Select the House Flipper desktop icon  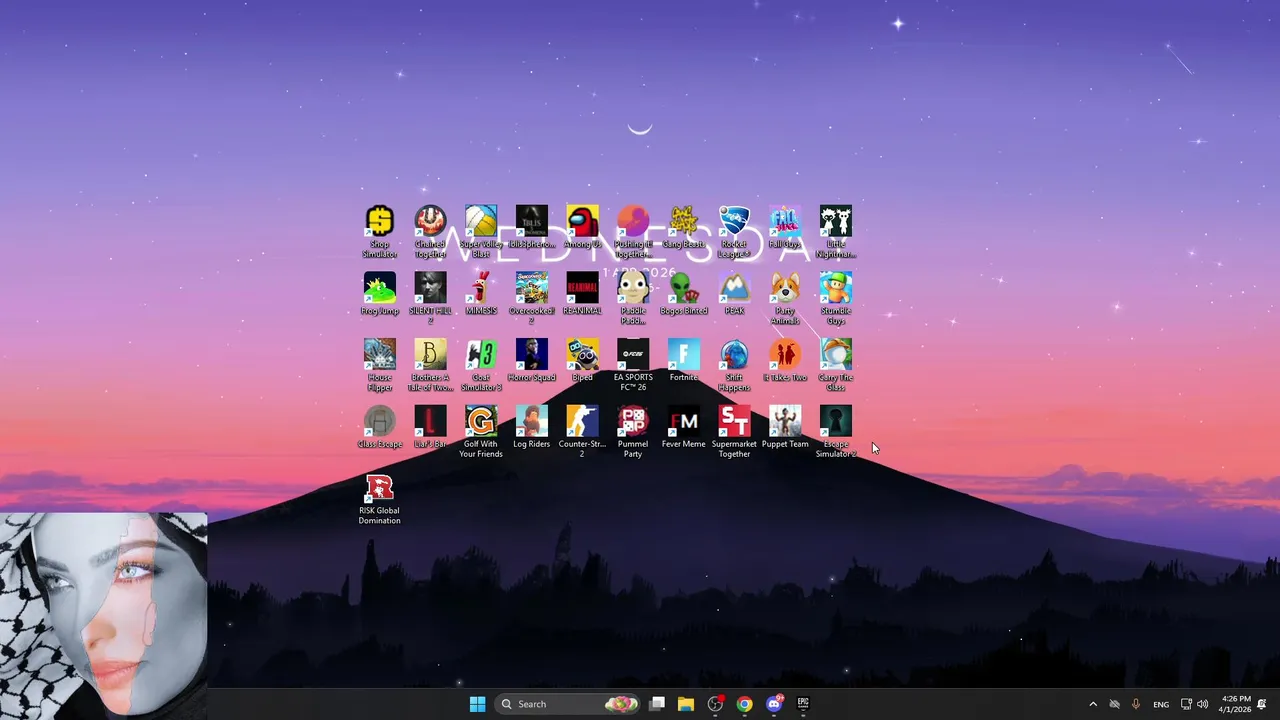click(380, 356)
